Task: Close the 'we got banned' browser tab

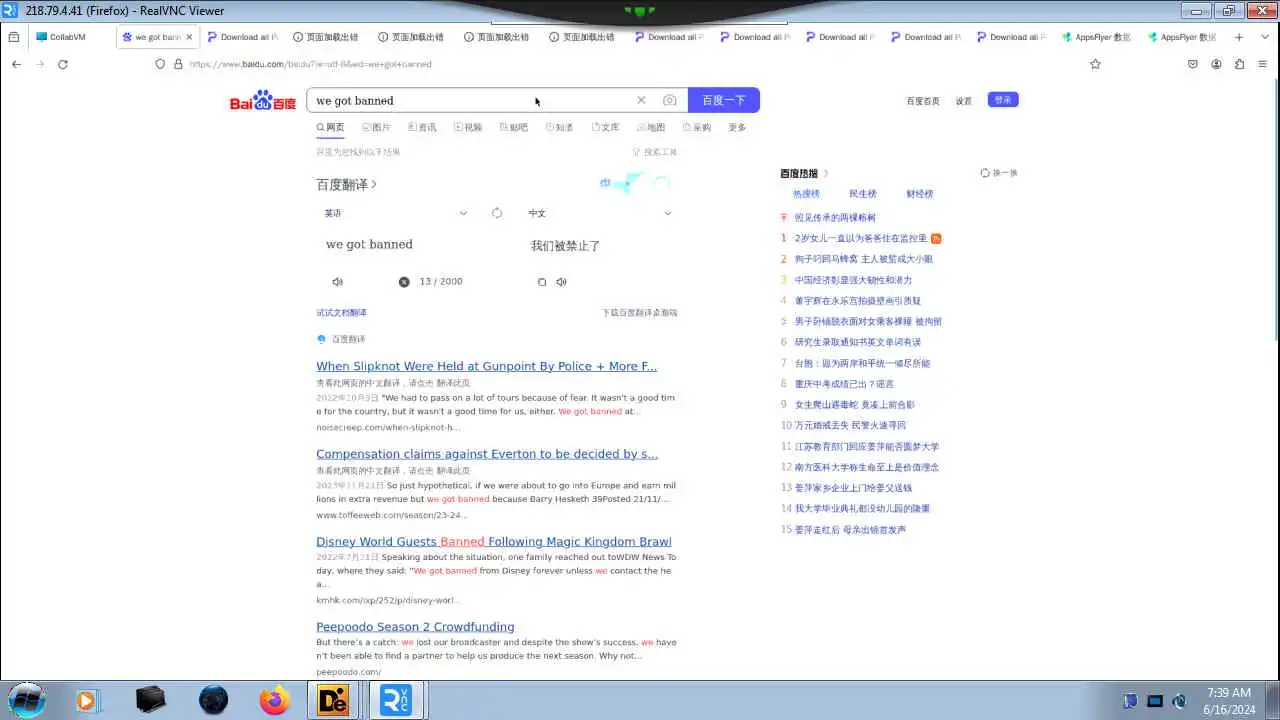Action: coord(189,37)
